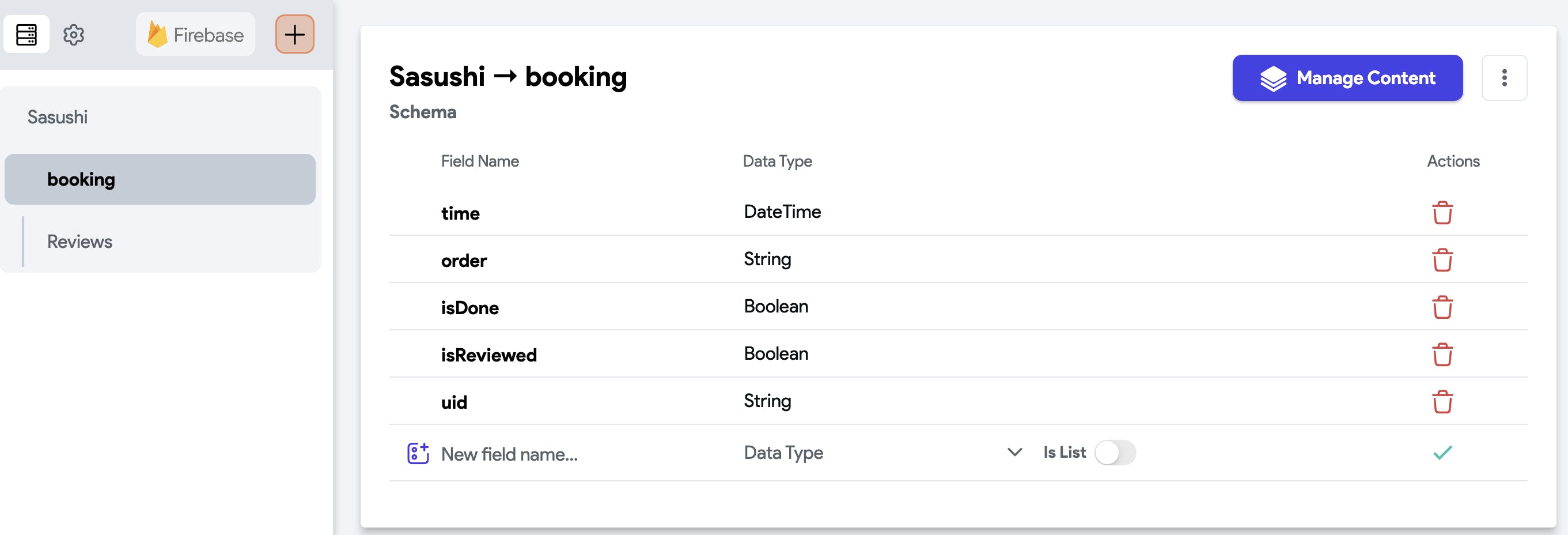
Task: Open the three-dot more options menu
Action: tap(1503, 78)
